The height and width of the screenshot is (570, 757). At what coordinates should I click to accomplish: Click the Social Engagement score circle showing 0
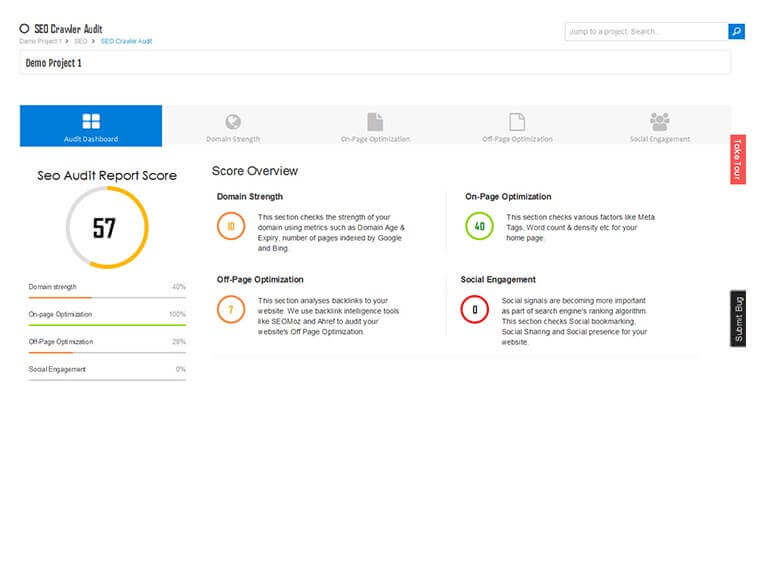tap(474, 310)
